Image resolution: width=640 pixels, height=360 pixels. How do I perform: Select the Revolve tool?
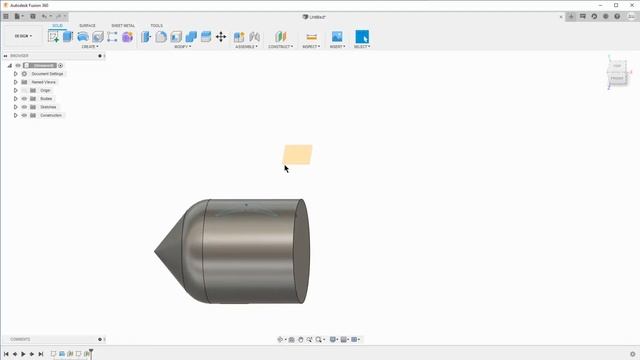coord(83,37)
